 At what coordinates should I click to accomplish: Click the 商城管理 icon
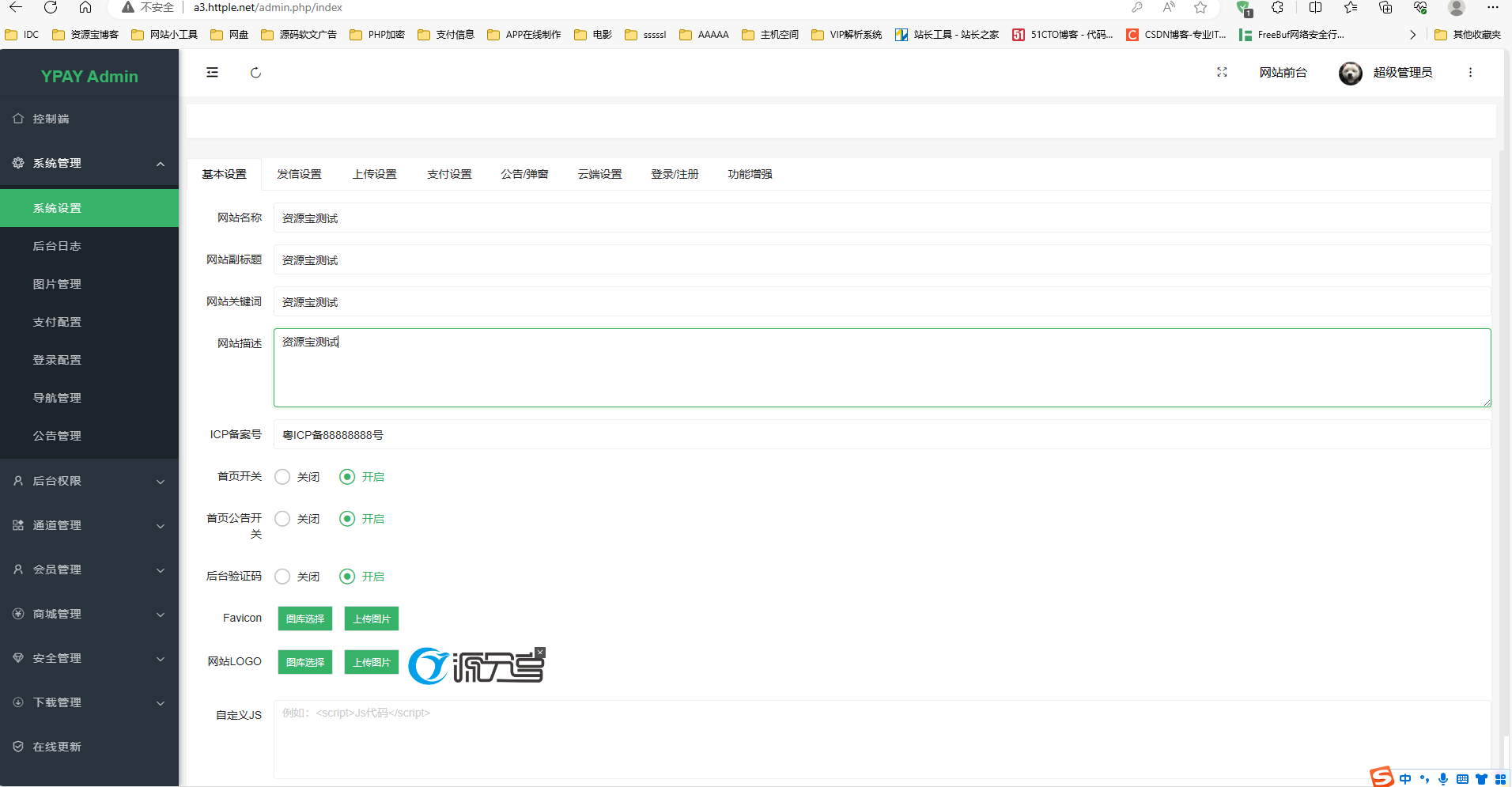(x=18, y=614)
